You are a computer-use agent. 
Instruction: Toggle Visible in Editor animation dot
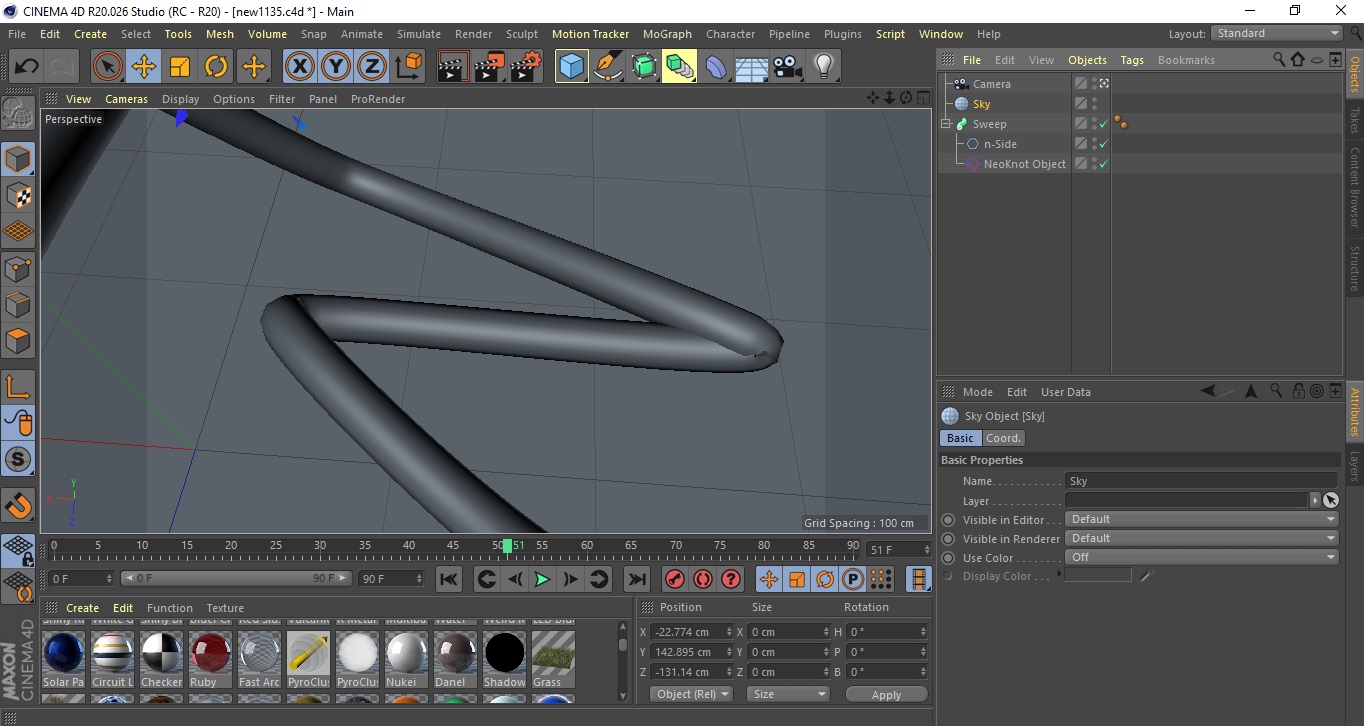pos(948,520)
